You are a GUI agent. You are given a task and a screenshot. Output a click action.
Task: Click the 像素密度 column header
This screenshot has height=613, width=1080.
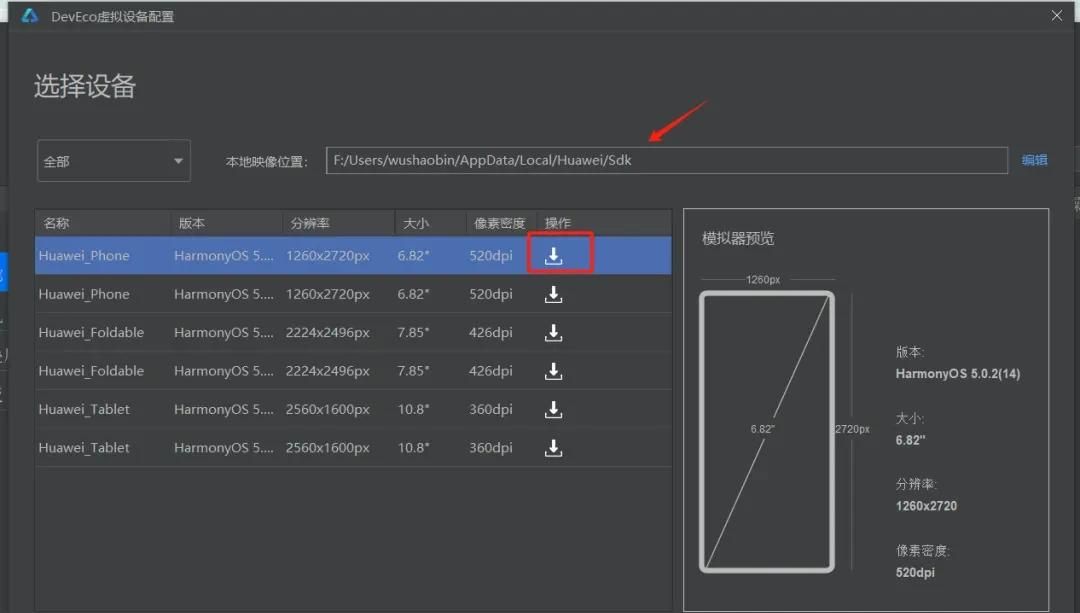(499, 223)
